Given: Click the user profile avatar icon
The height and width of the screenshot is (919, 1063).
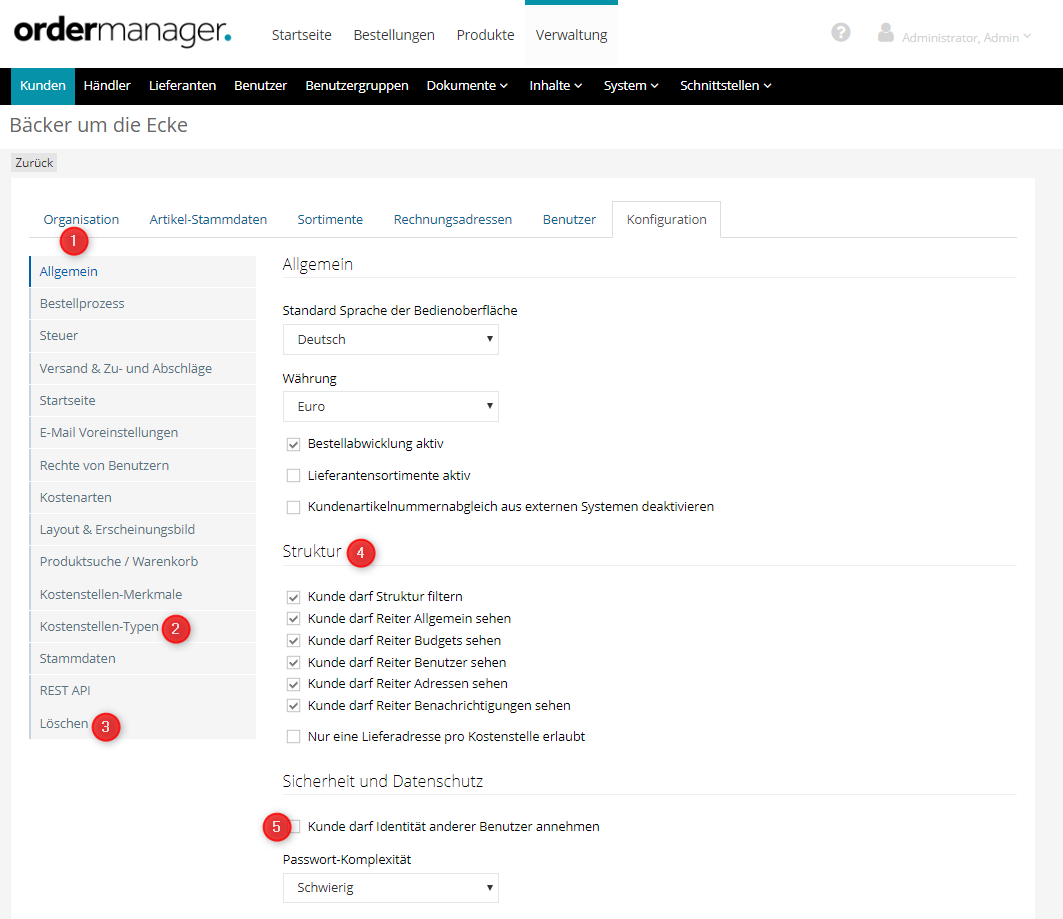Looking at the screenshot, I should (x=885, y=33).
